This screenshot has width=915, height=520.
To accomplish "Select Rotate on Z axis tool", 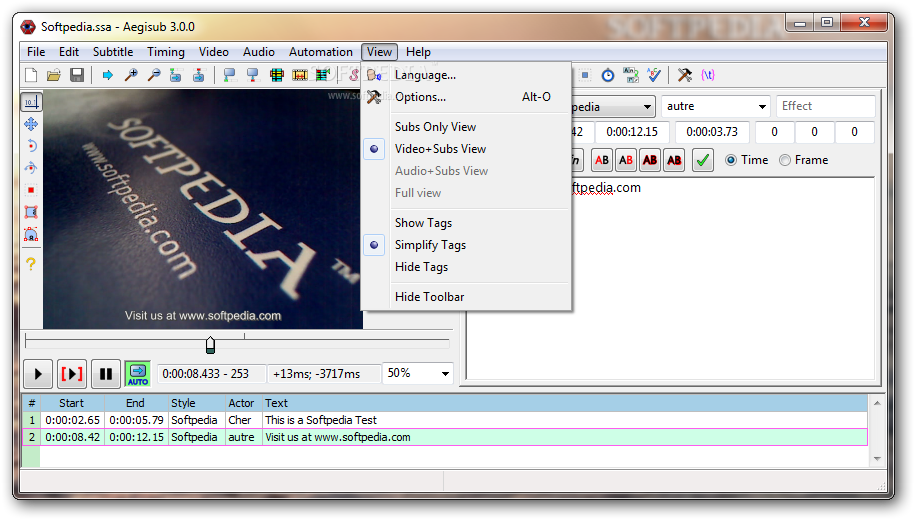I will (31, 146).
